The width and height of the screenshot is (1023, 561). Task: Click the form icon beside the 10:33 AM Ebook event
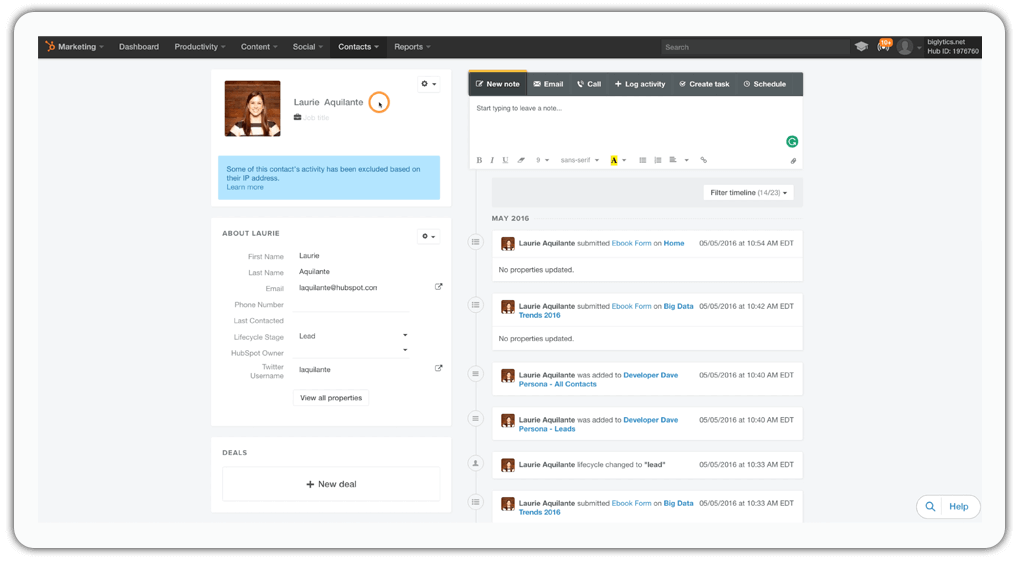[476, 502]
